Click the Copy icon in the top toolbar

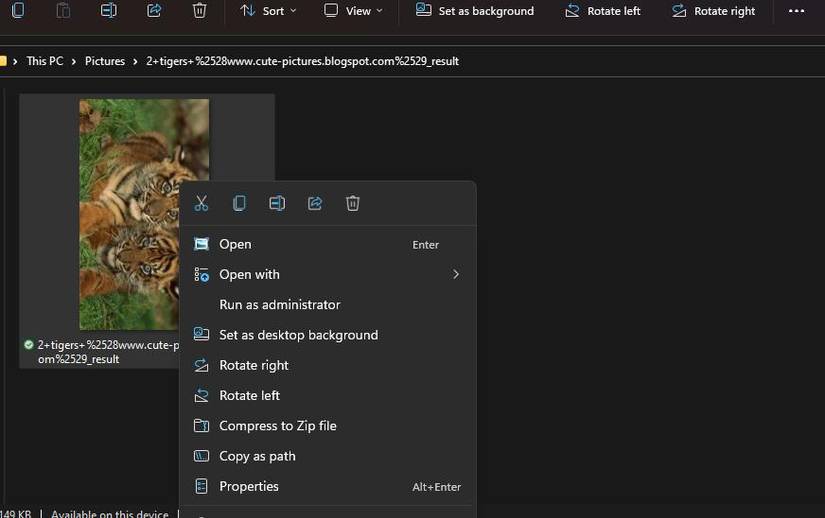coord(18,10)
